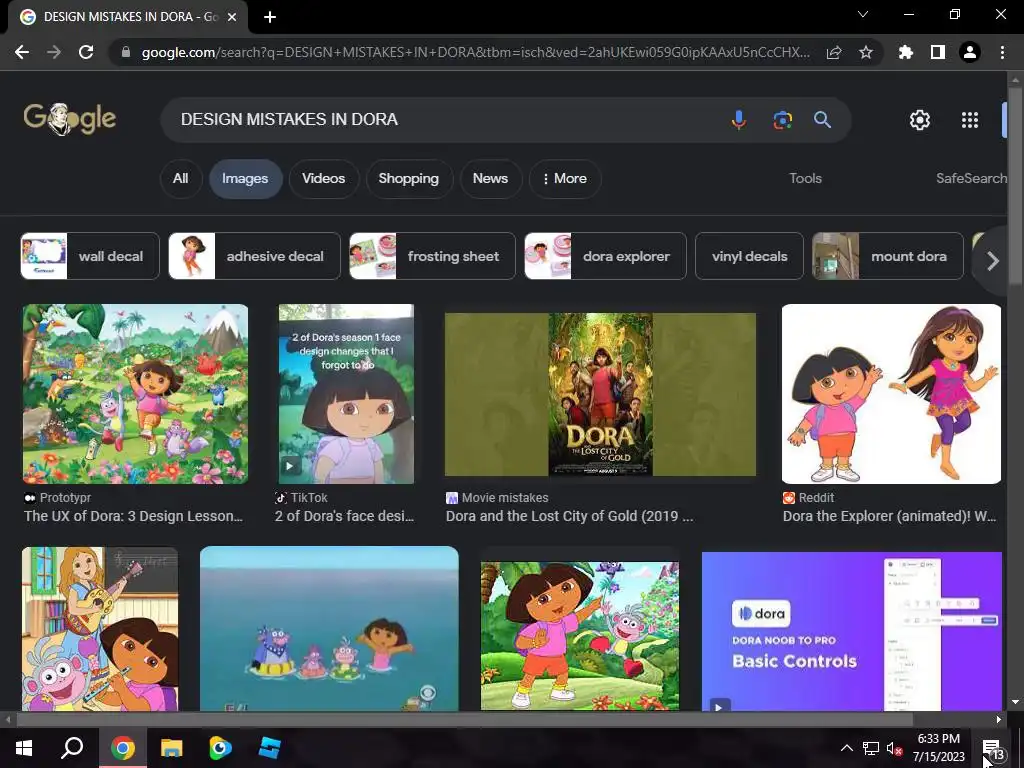Filter by dora explorer chip
The height and width of the screenshot is (768, 1024).
(605, 256)
